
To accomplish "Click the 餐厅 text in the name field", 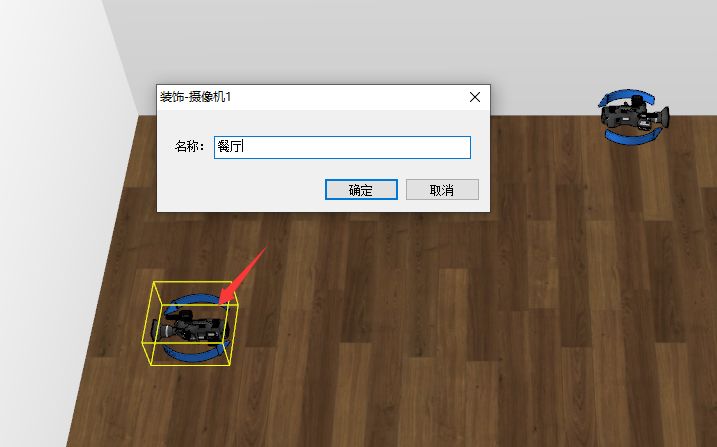I will pyautogui.click(x=230, y=147).
